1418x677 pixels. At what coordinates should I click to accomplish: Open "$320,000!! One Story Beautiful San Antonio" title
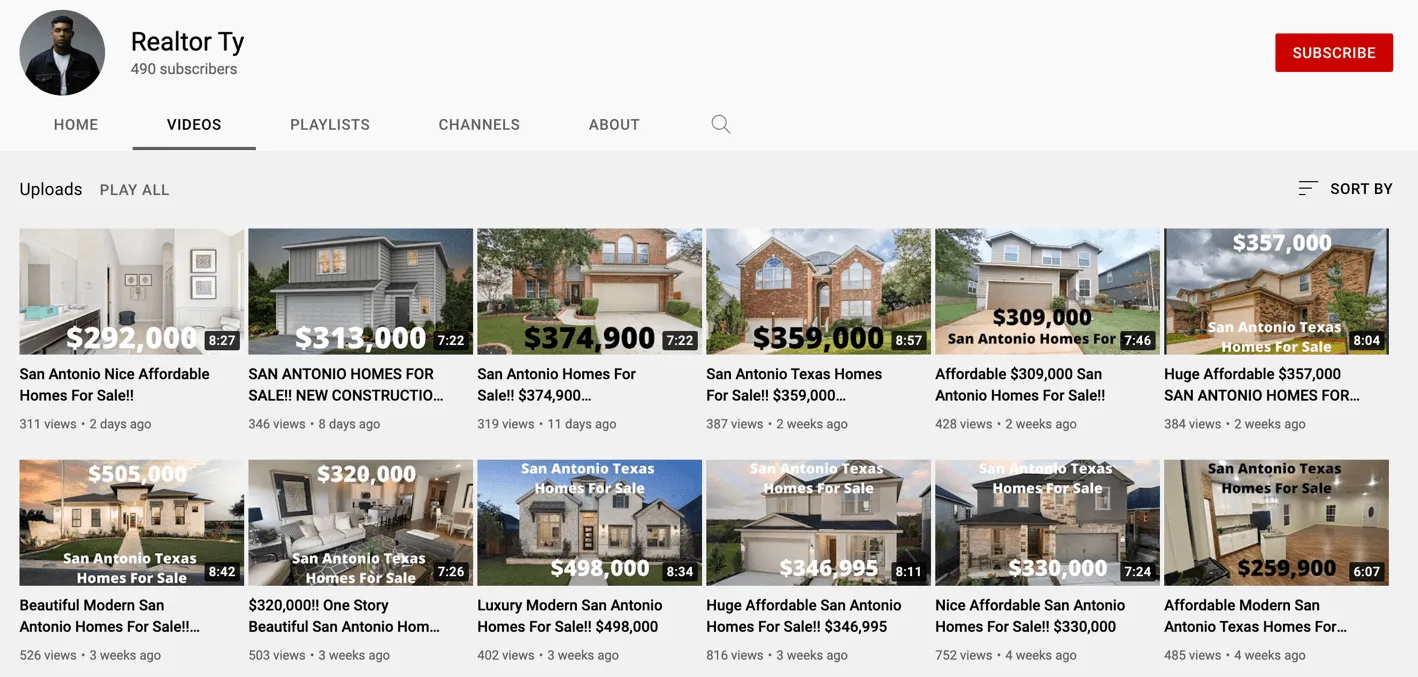(x=344, y=616)
